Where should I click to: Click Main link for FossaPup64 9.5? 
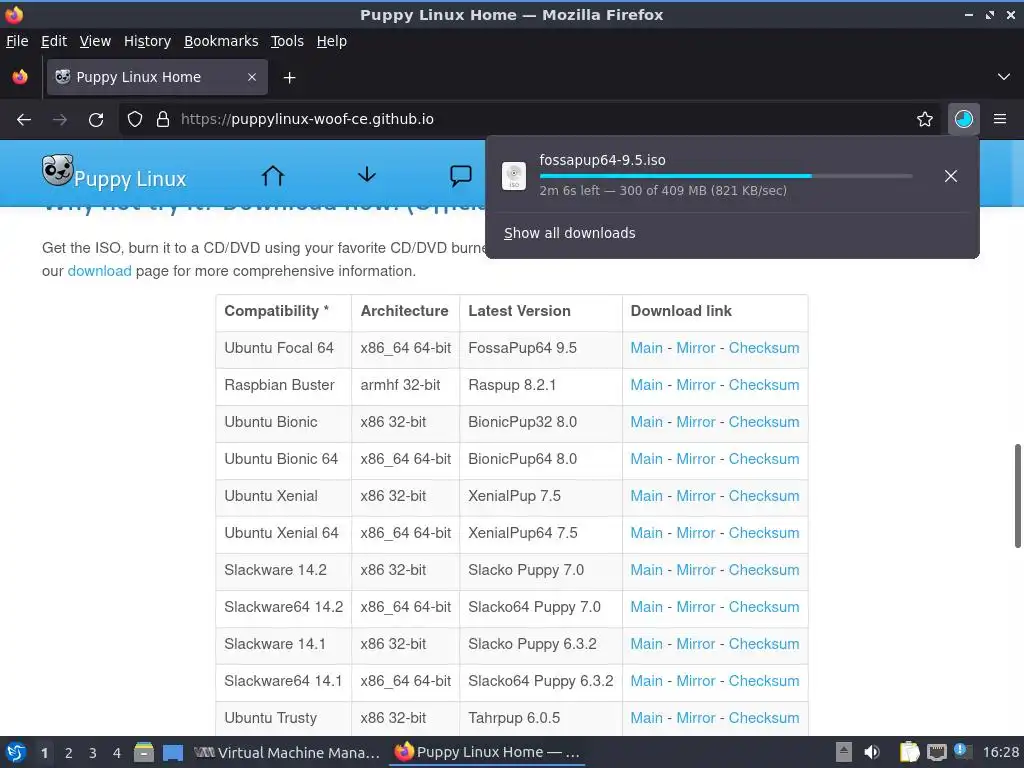pyautogui.click(x=646, y=348)
